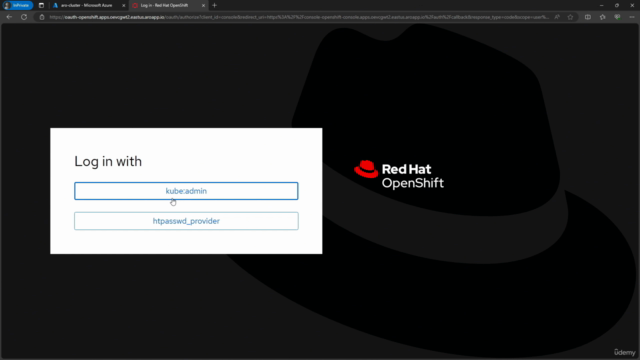Minimize the browser window
The height and width of the screenshot is (360, 640).
coord(602,5)
